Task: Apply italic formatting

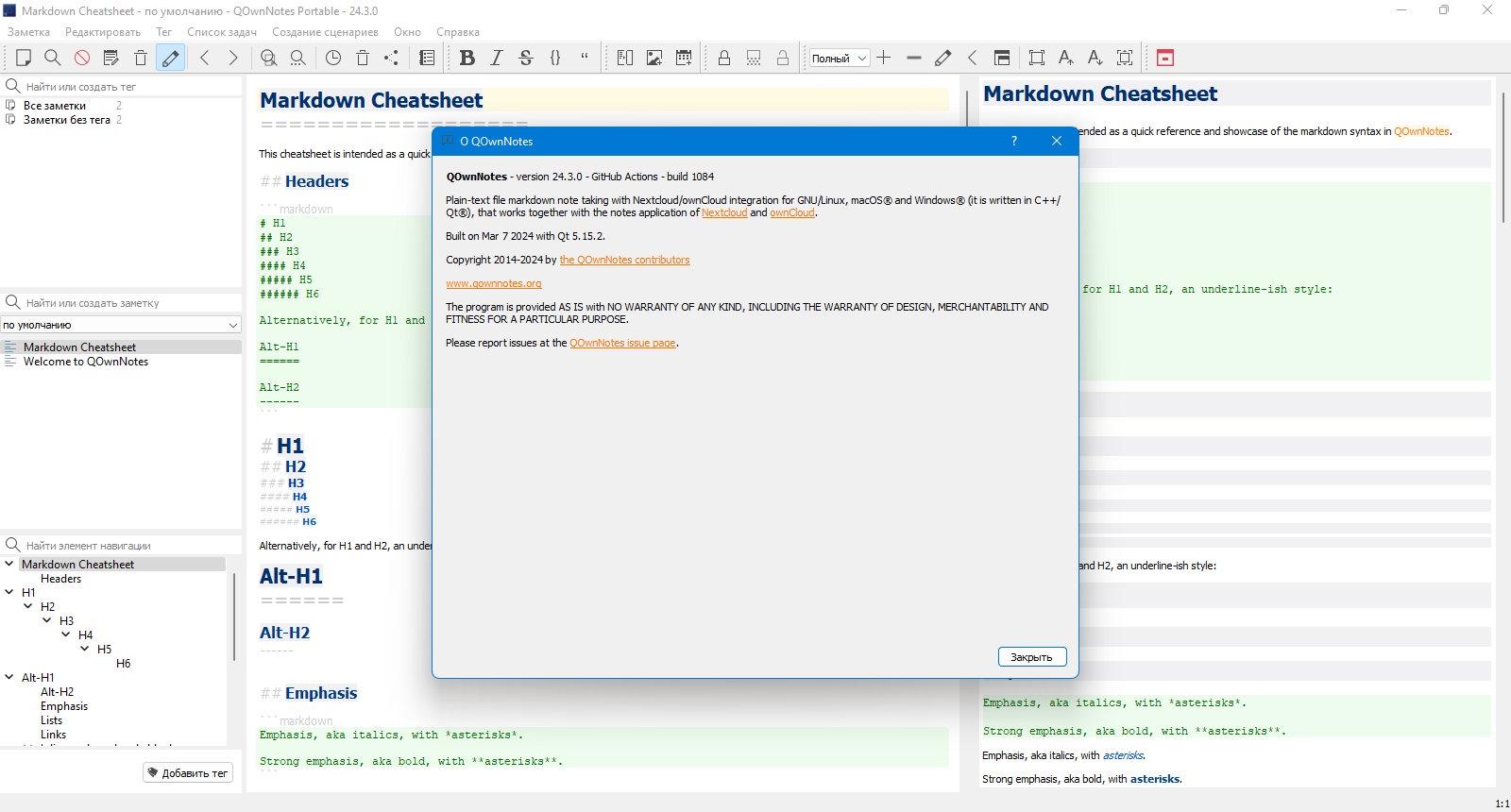Action: (496, 58)
